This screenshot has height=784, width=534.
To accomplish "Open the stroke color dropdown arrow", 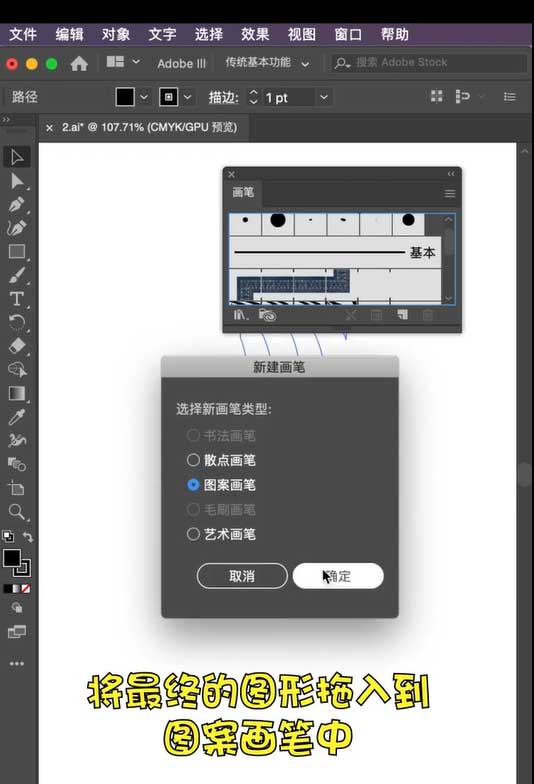I will [x=188, y=97].
